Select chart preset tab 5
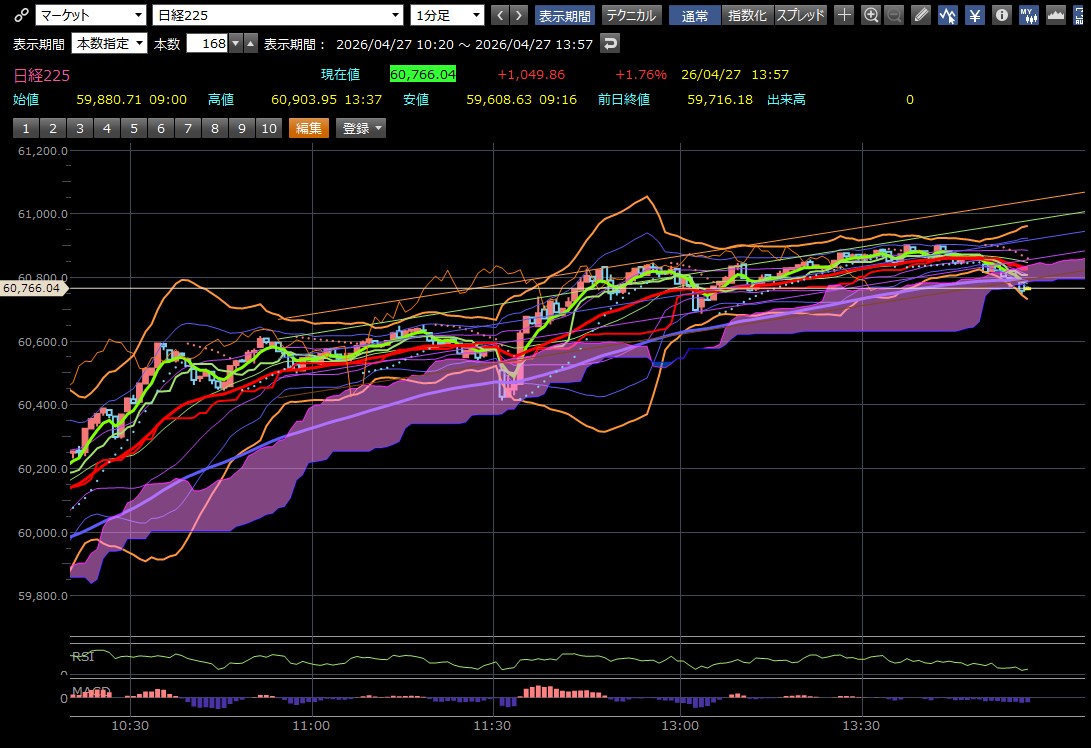 tap(133, 128)
